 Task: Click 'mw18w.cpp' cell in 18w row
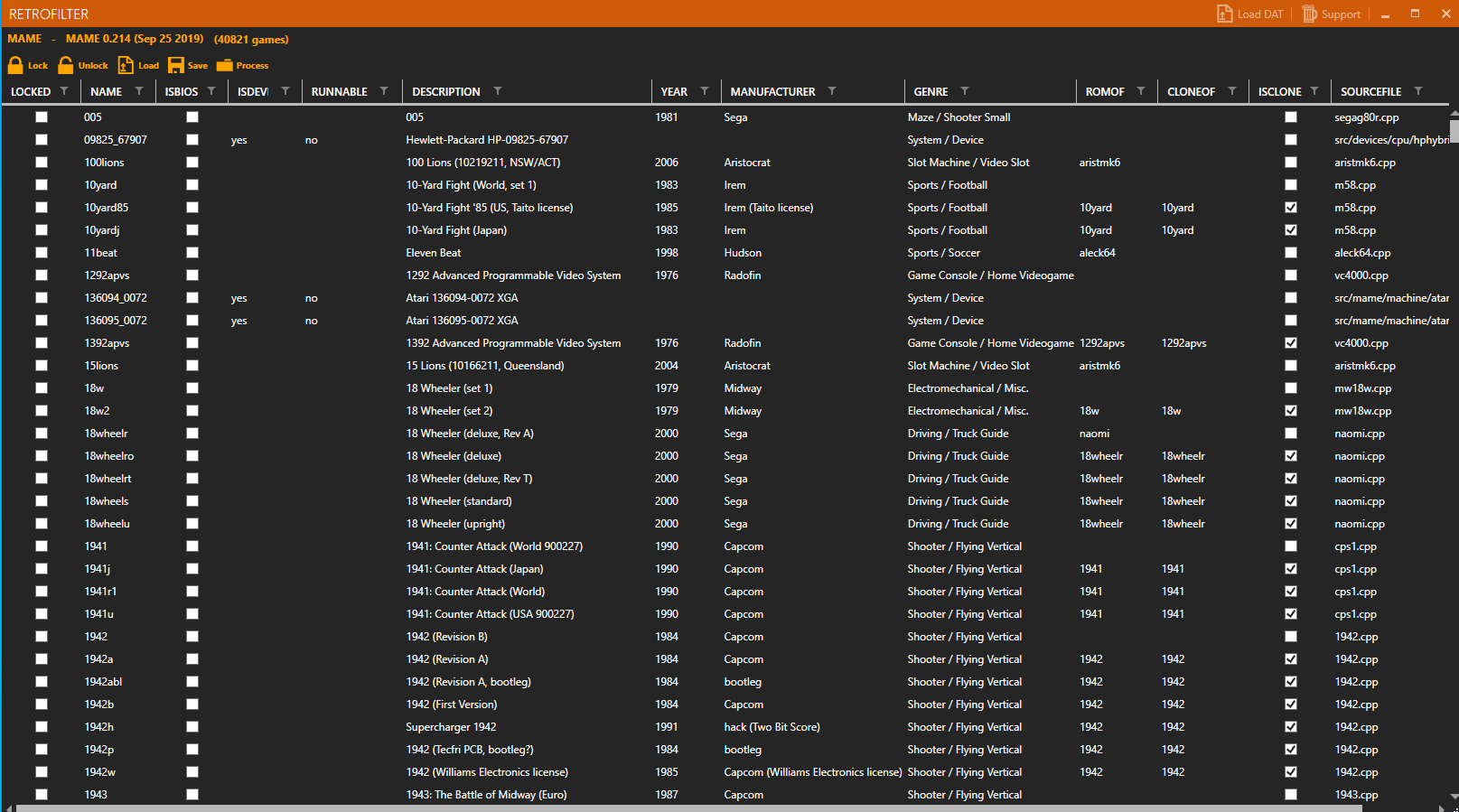pyautogui.click(x=1362, y=388)
